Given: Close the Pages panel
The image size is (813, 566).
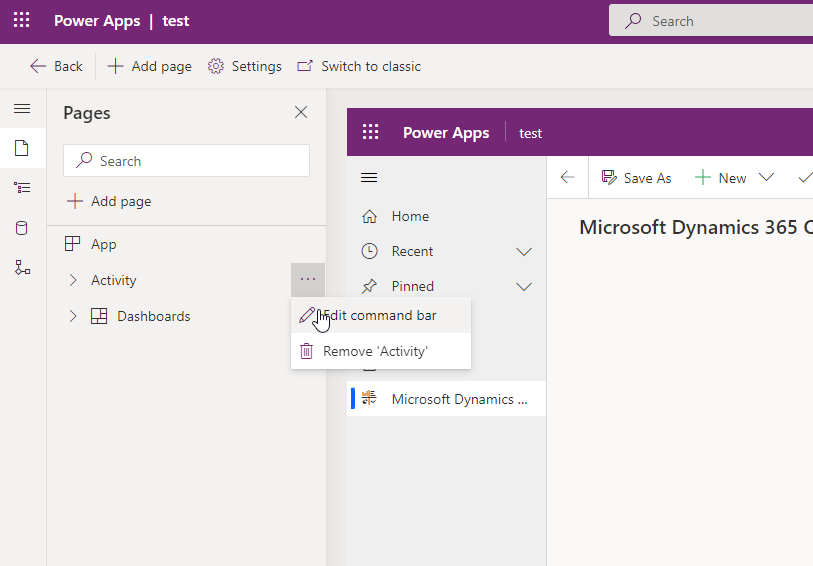Looking at the screenshot, I should (301, 112).
